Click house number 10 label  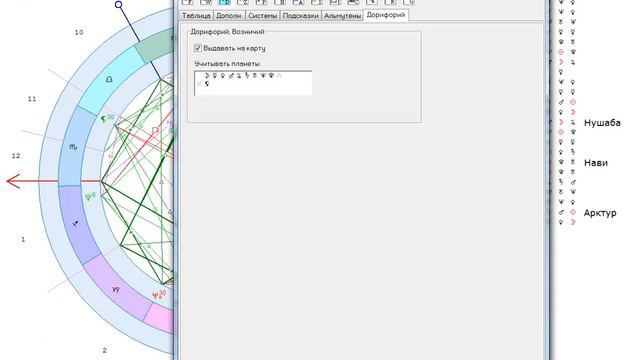(79, 32)
